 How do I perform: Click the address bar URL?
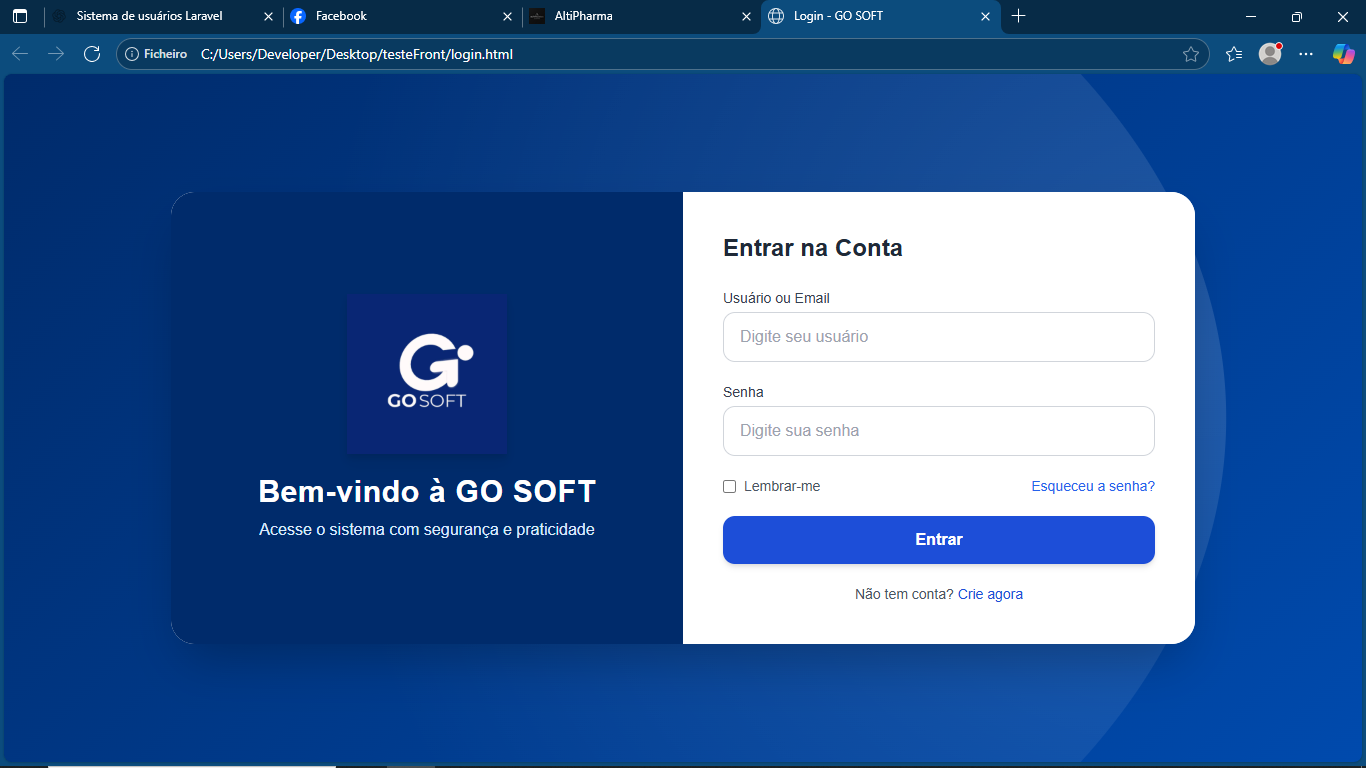point(357,54)
